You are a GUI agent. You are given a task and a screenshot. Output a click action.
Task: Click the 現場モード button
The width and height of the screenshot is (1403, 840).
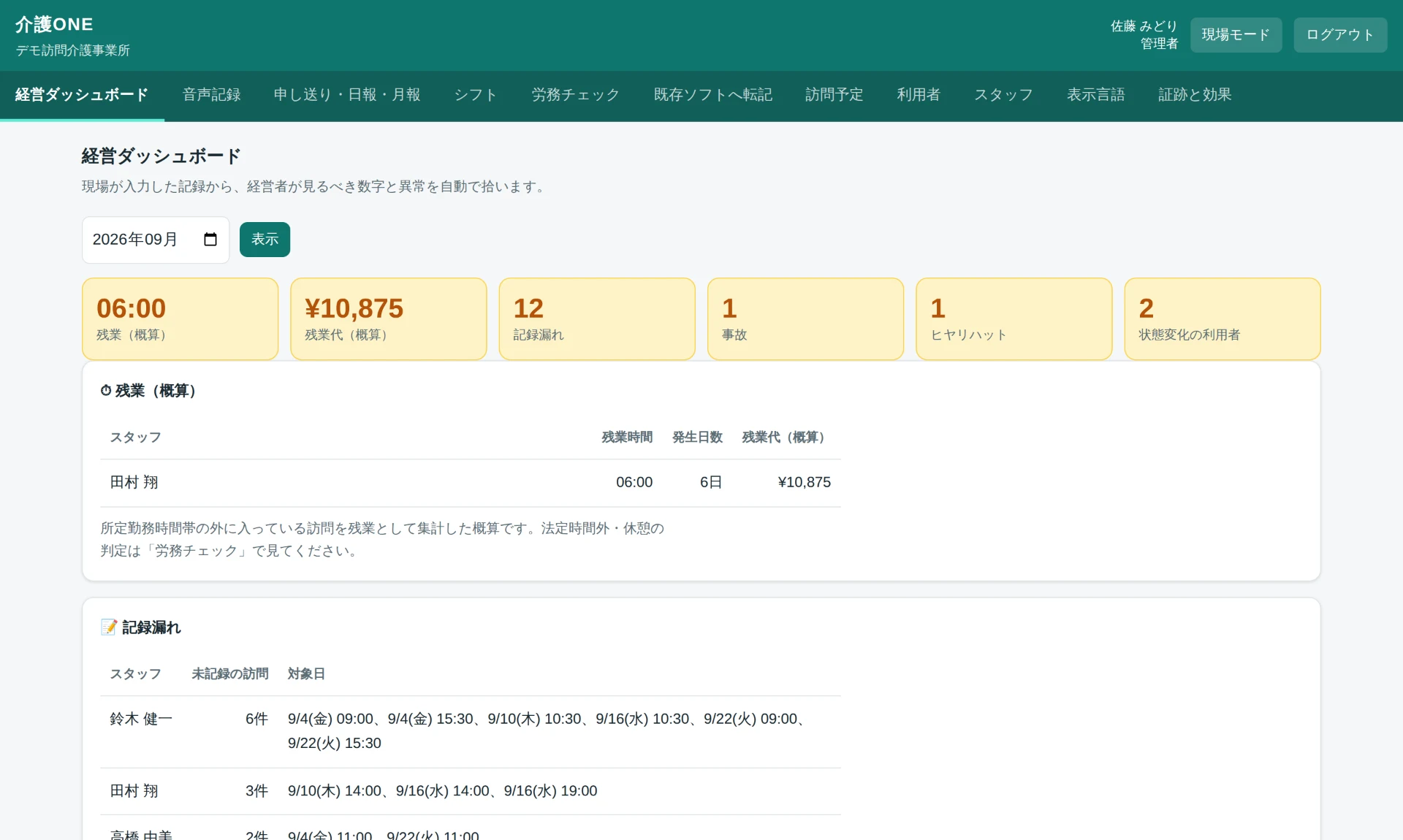[x=1236, y=35]
